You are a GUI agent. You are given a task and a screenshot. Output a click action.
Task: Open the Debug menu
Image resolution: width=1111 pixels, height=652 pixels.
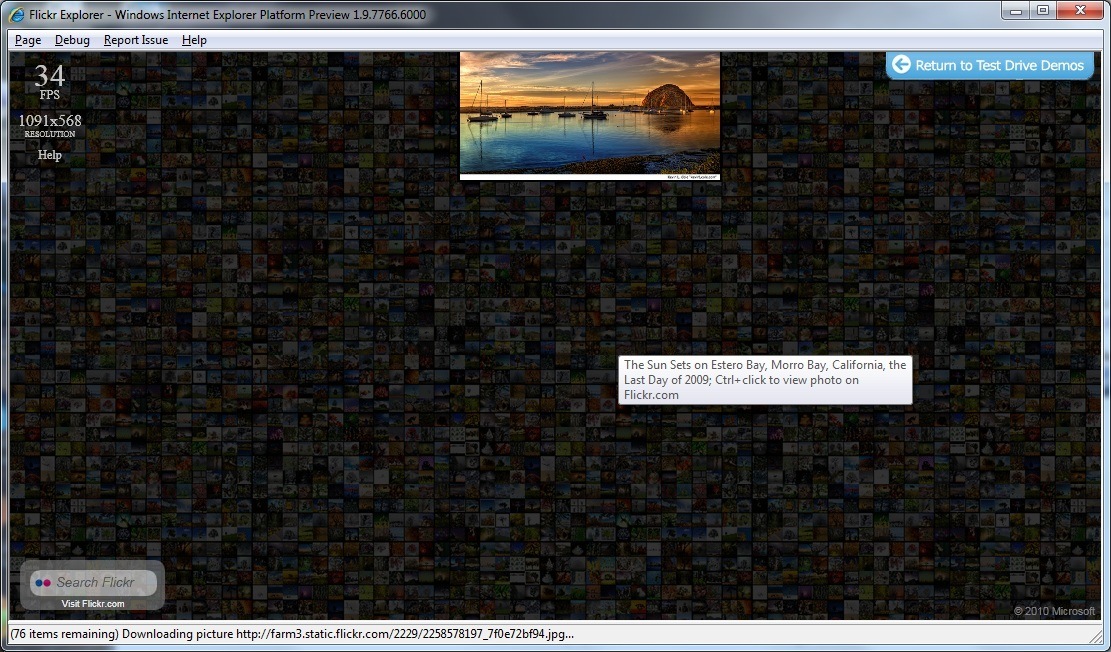click(x=72, y=40)
